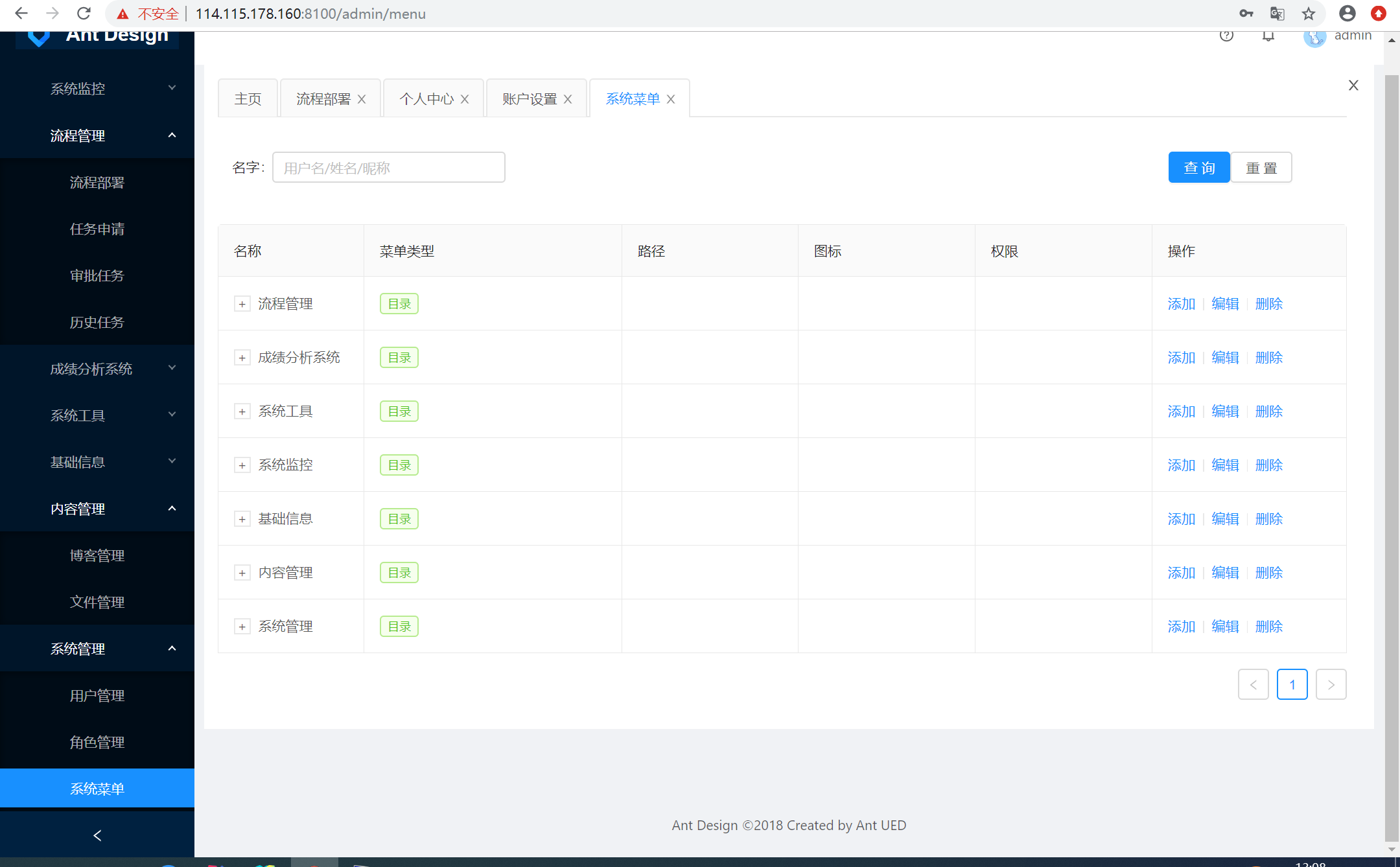Click the browser translate page icon
This screenshot has width=1400, height=867.
[1277, 14]
